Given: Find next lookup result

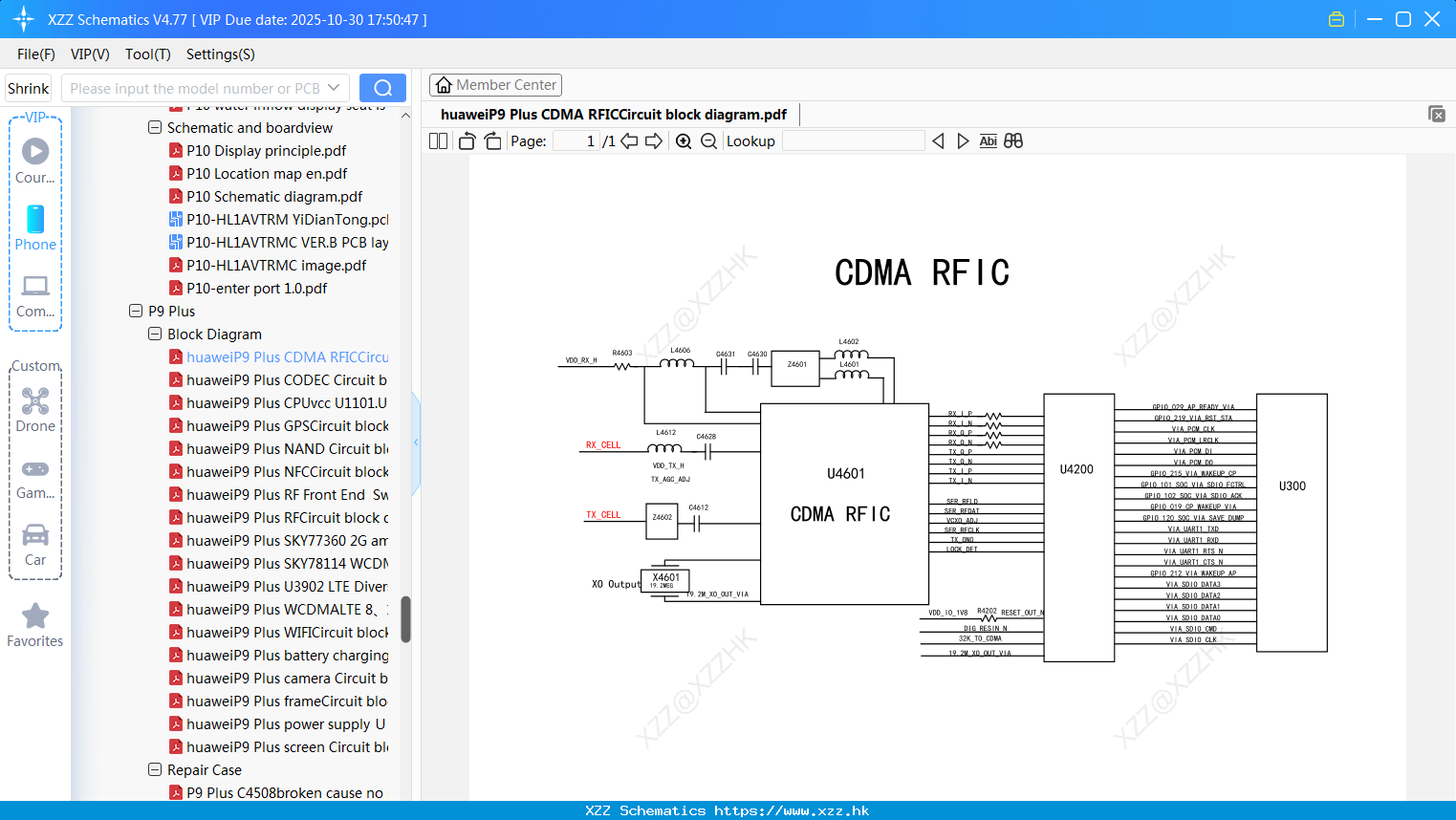Looking at the screenshot, I should (x=963, y=141).
